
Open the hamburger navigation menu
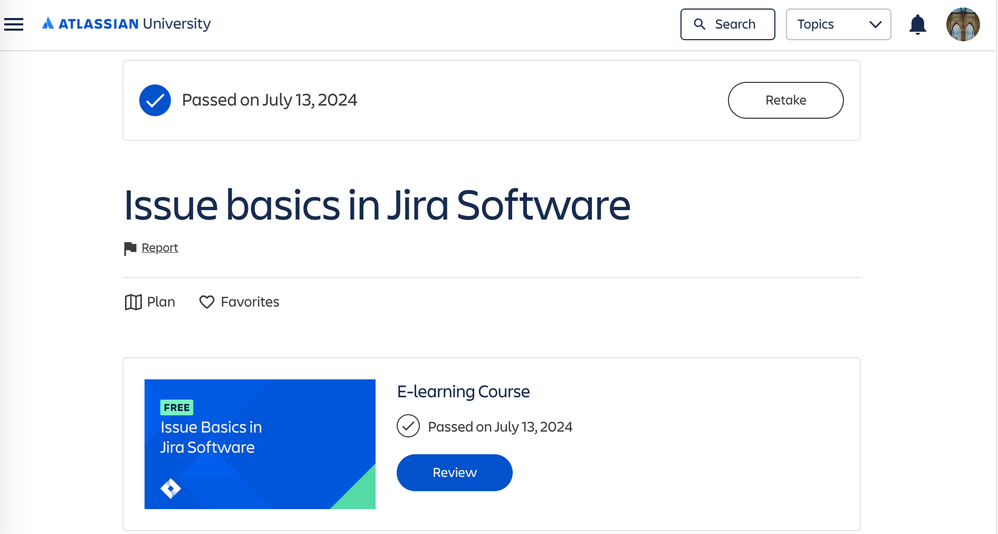pos(13,24)
